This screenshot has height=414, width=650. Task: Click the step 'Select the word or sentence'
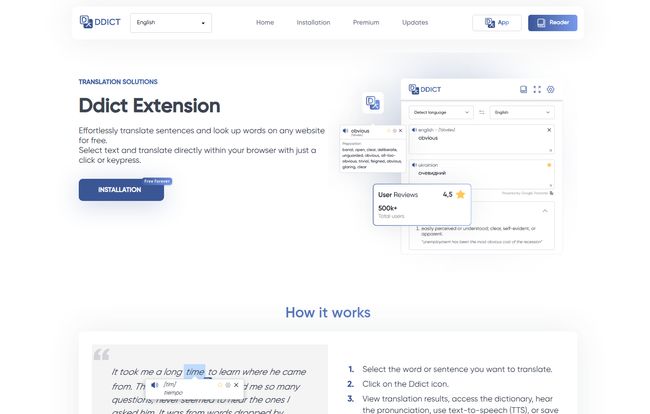[x=457, y=369]
